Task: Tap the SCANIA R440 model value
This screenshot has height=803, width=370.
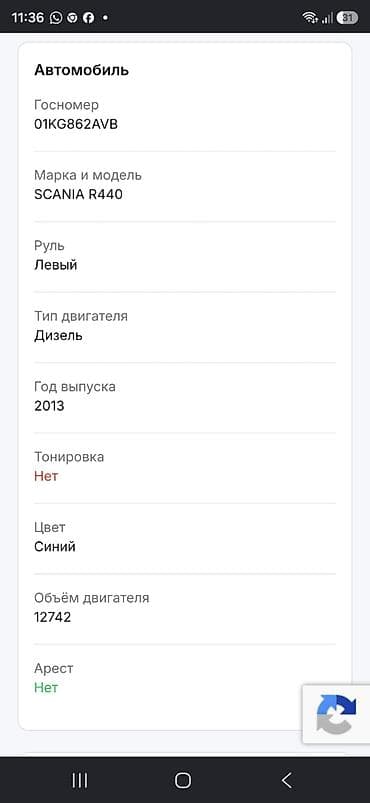Action: pos(78,195)
